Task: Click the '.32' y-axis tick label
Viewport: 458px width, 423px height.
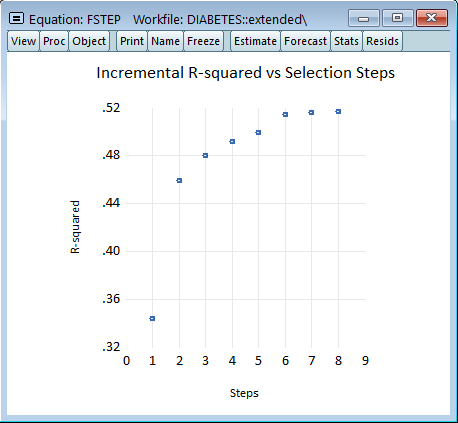Action: 111,347
